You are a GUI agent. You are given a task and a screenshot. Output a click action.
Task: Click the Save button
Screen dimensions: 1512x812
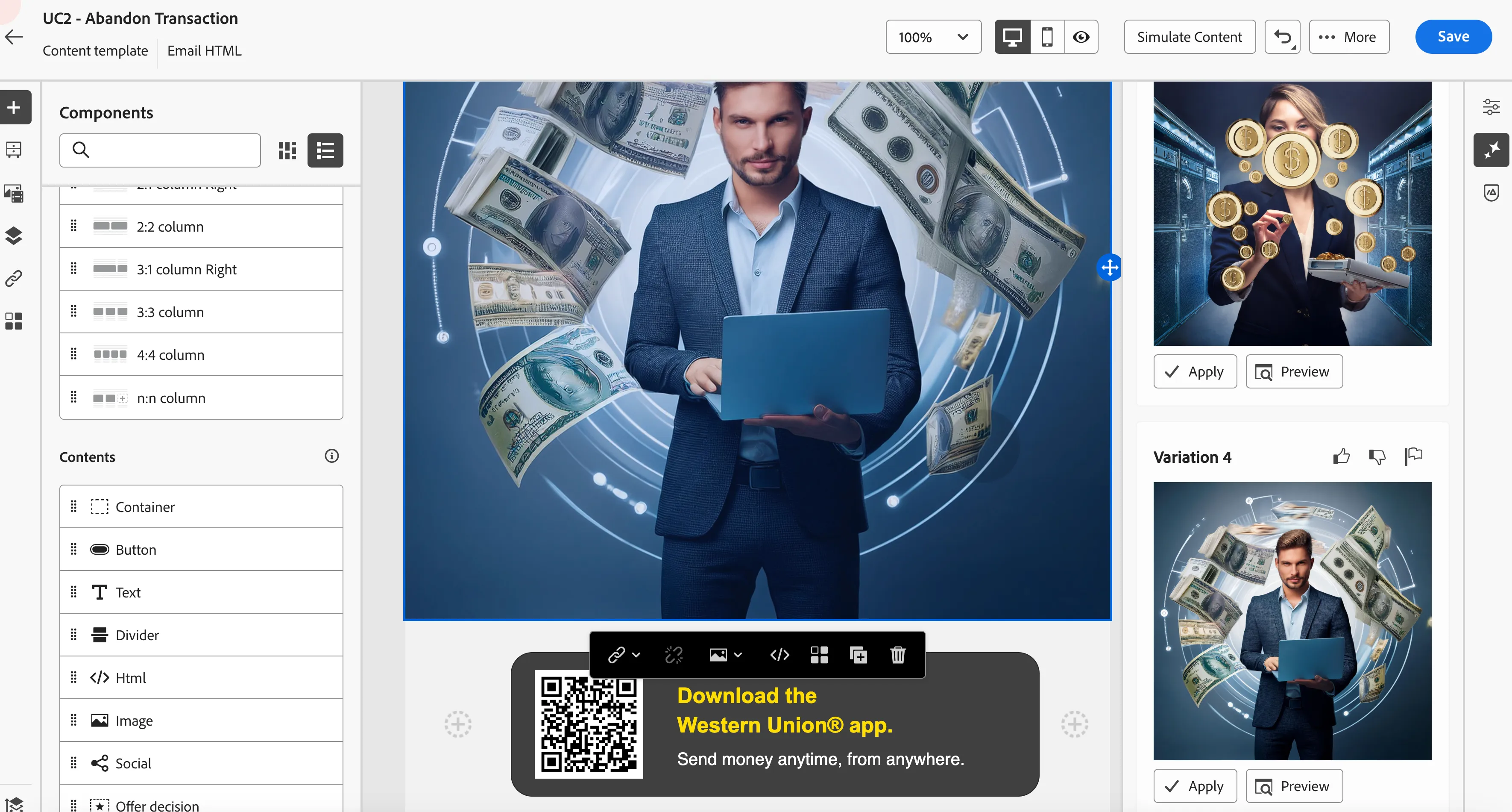tap(1453, 37)
